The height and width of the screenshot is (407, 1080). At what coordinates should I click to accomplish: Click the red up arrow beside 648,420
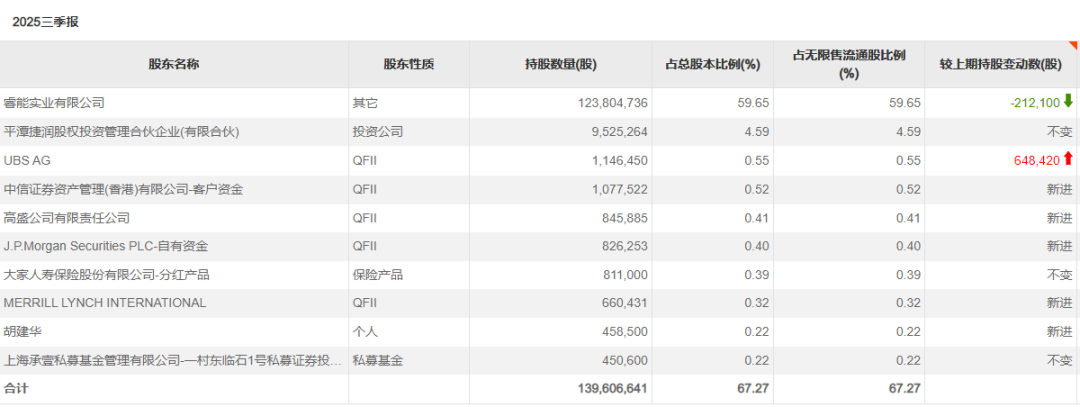(x=1068, y=159)
